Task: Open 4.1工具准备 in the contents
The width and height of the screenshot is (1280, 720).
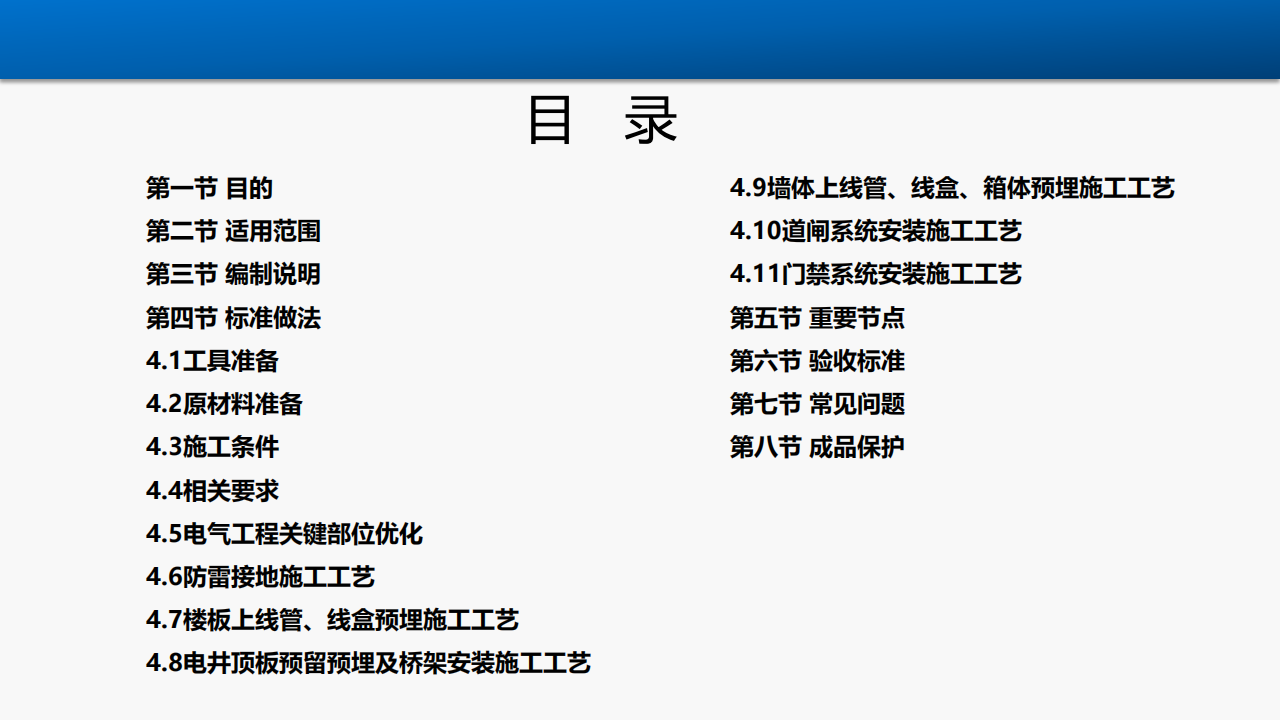Action: tap(212, 361)
